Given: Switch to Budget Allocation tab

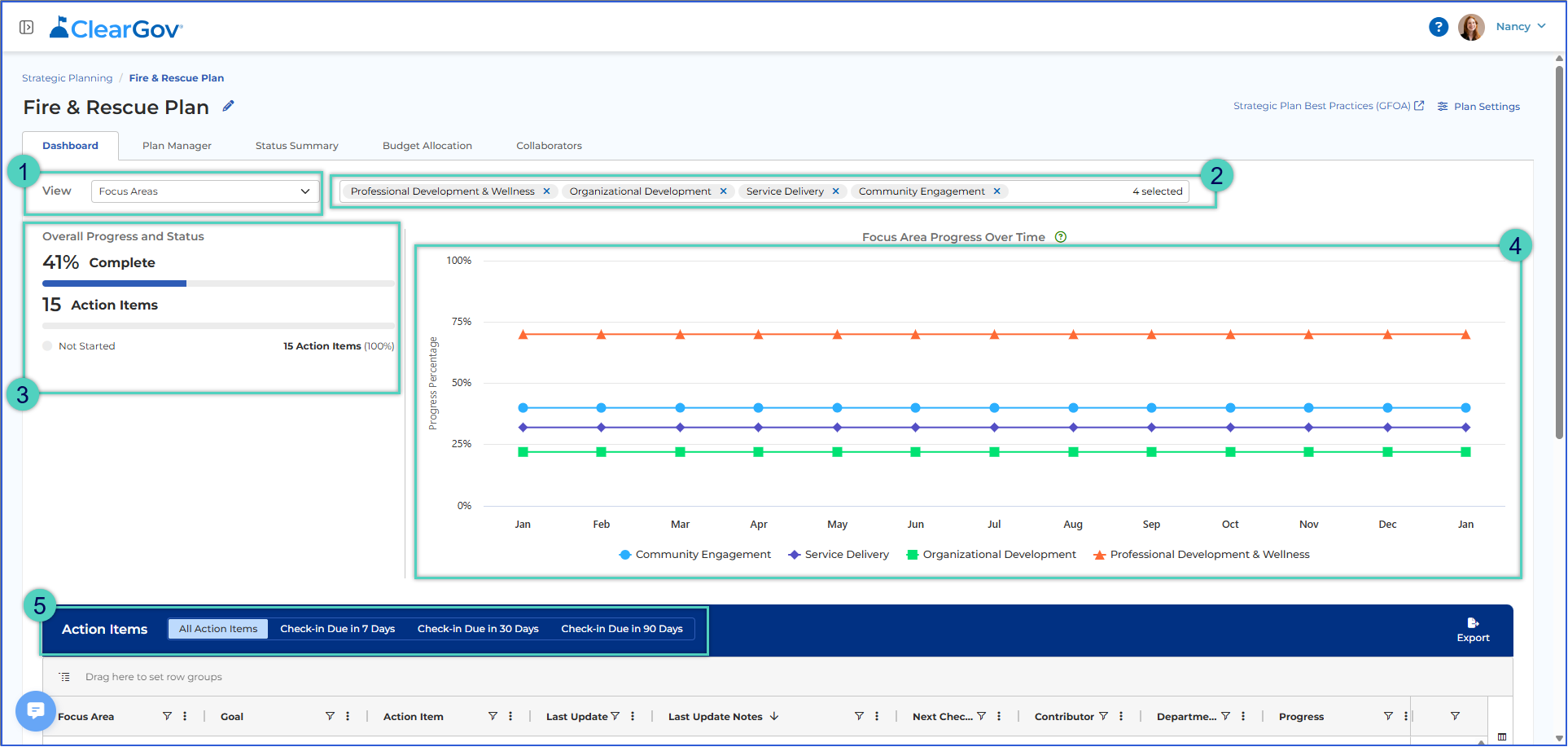Looking at the screenshot, I should pyautogui.click(x=427, y=146).
